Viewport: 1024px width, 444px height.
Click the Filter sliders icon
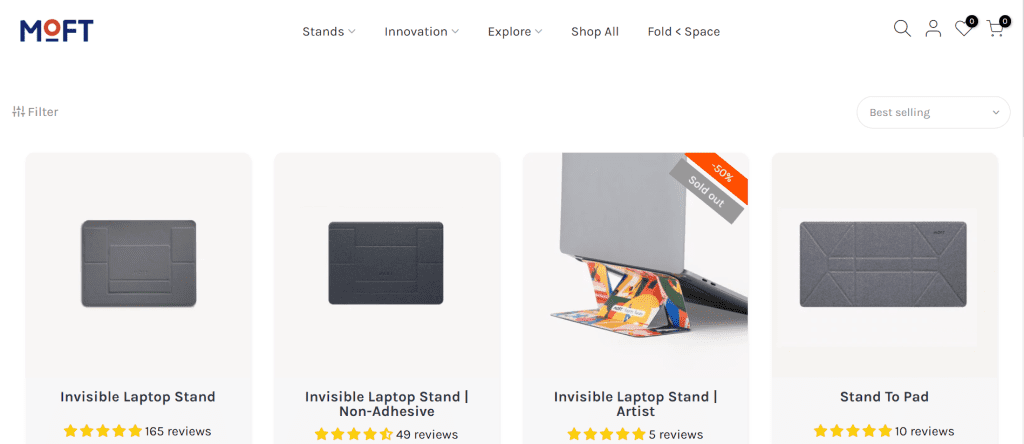click(x=19, y=112)
